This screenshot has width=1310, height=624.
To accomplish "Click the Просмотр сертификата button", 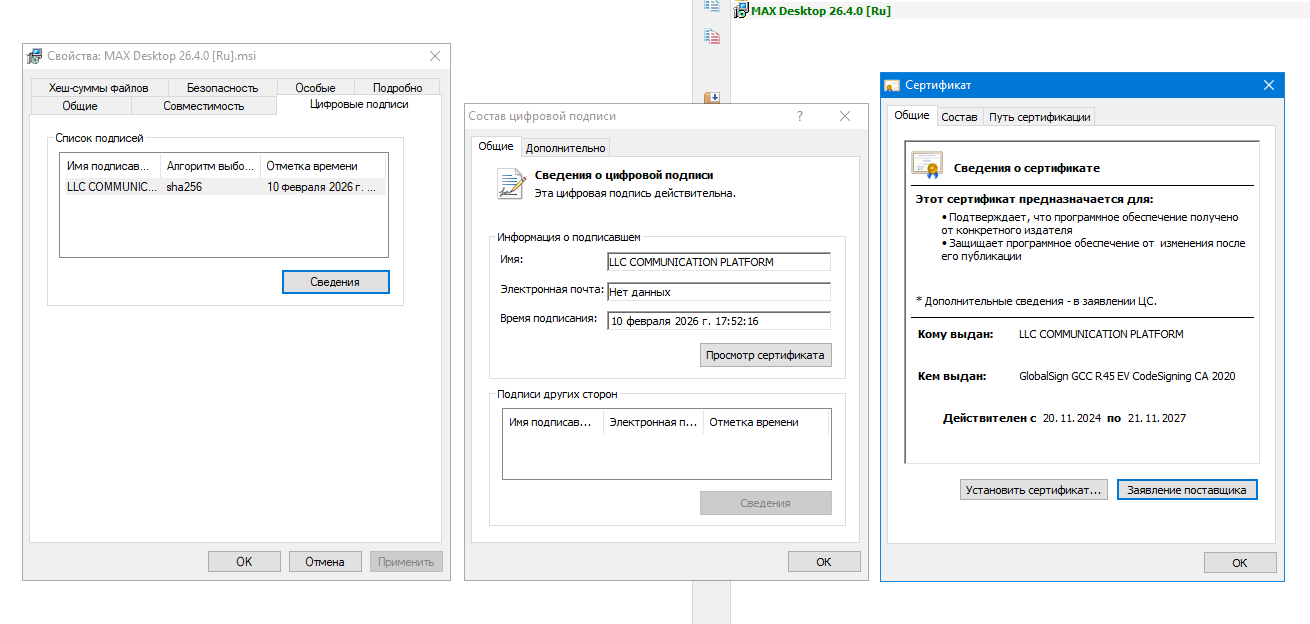I will (x=766, y=355).
